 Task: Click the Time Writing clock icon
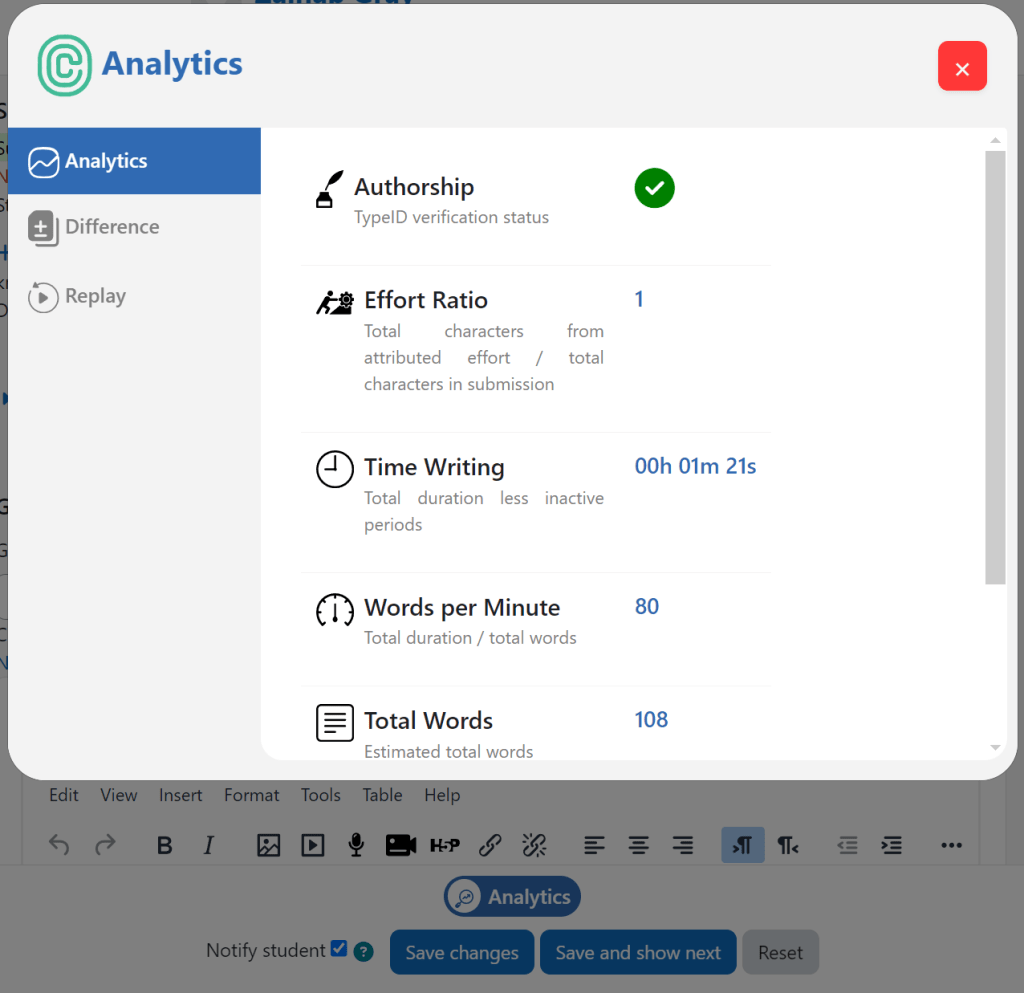pyautogui.click(x=335, y=469)
